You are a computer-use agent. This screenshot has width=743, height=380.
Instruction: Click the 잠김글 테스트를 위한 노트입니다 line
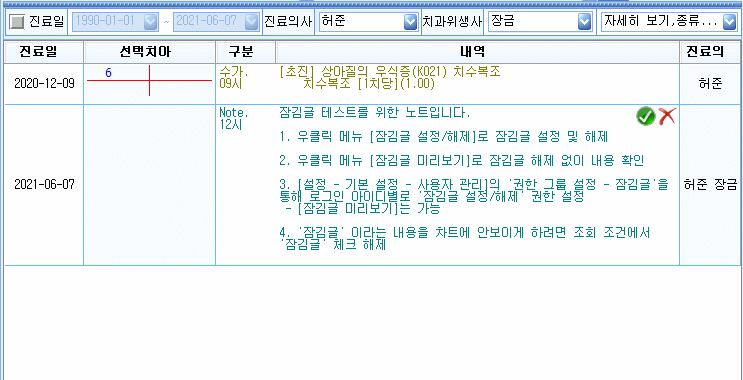[375, 114]
